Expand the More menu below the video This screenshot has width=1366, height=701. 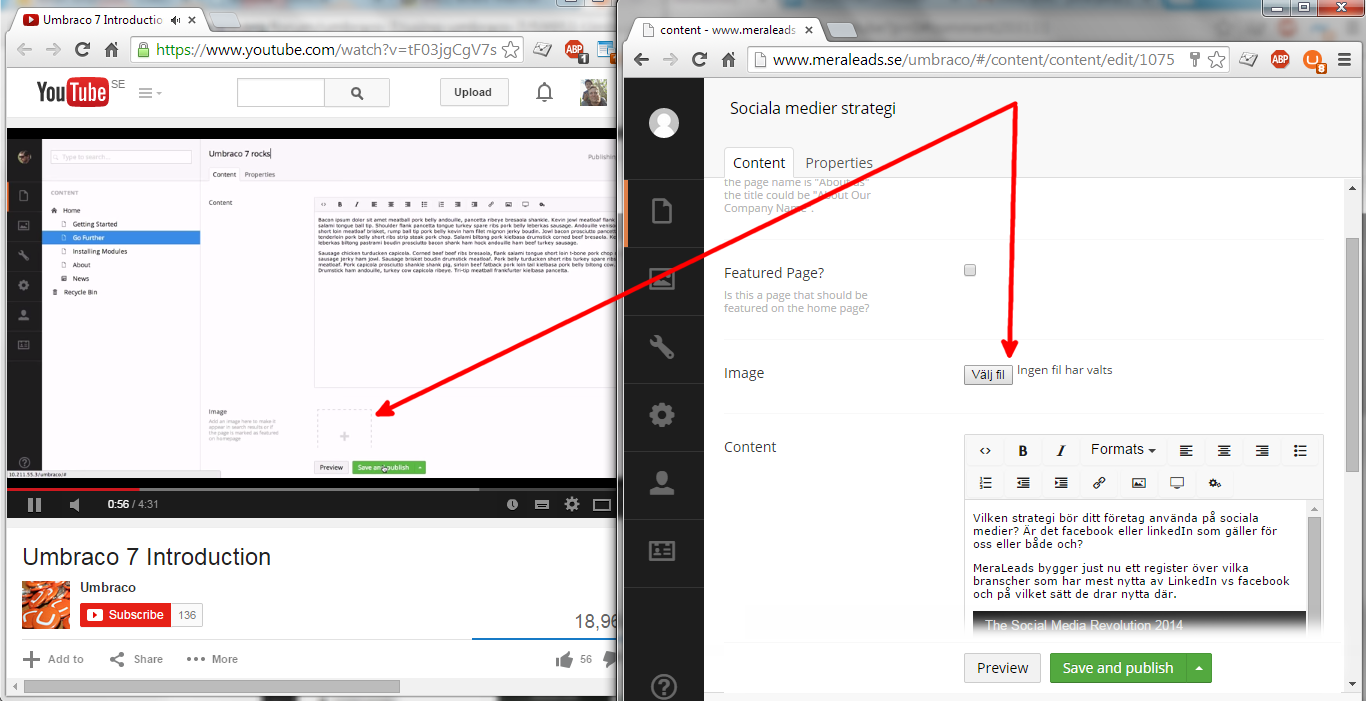point(212,659)
